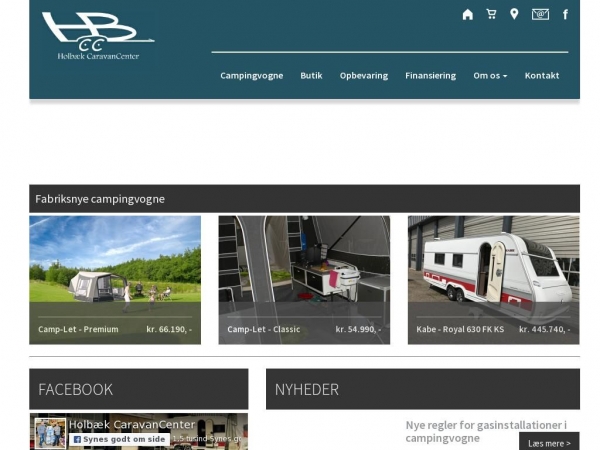The image size is (600, 450).
Task: Click the Holbæk CaravanCenter logo
Action: coord(98,36)
